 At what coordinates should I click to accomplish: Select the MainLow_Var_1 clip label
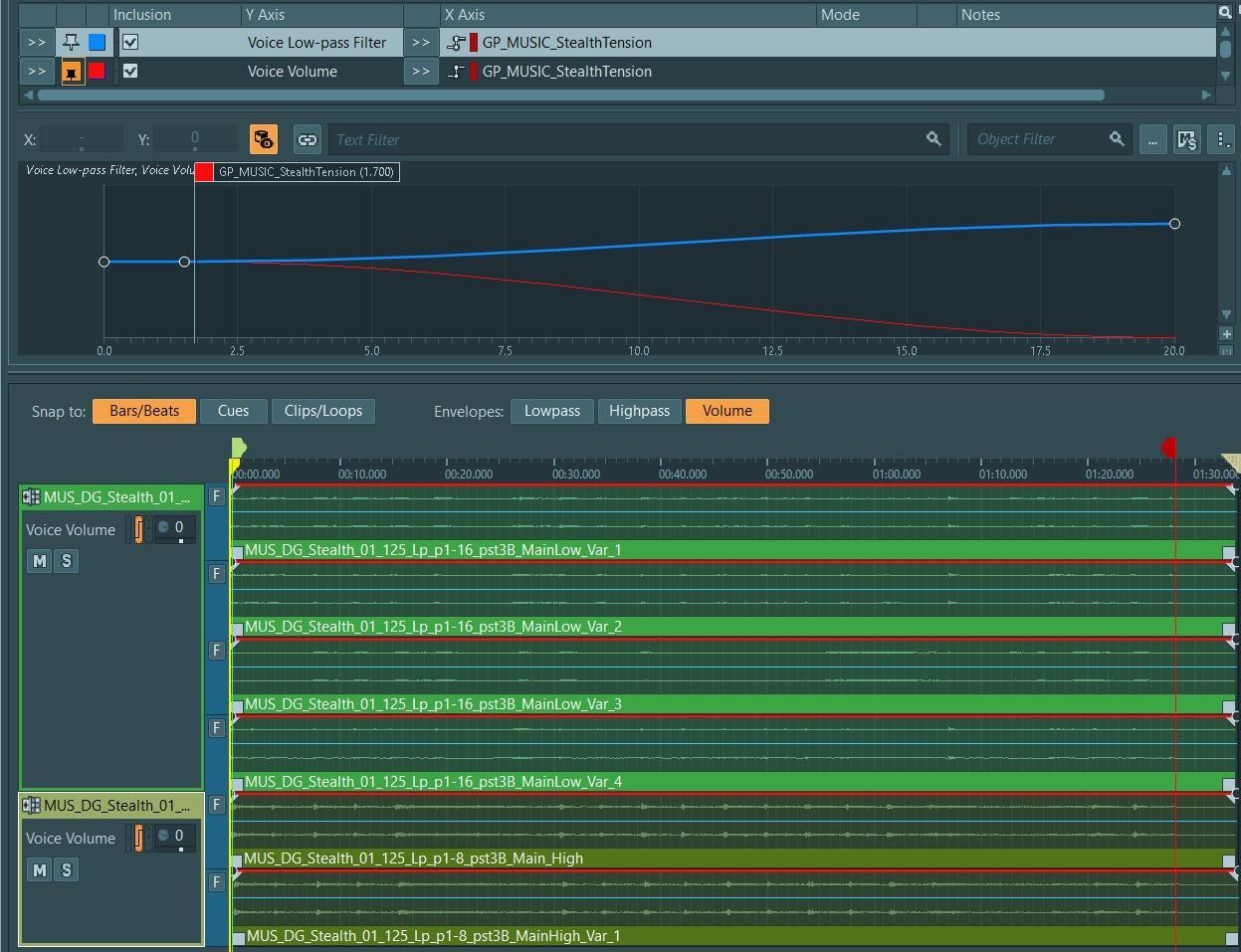(433, 550)
